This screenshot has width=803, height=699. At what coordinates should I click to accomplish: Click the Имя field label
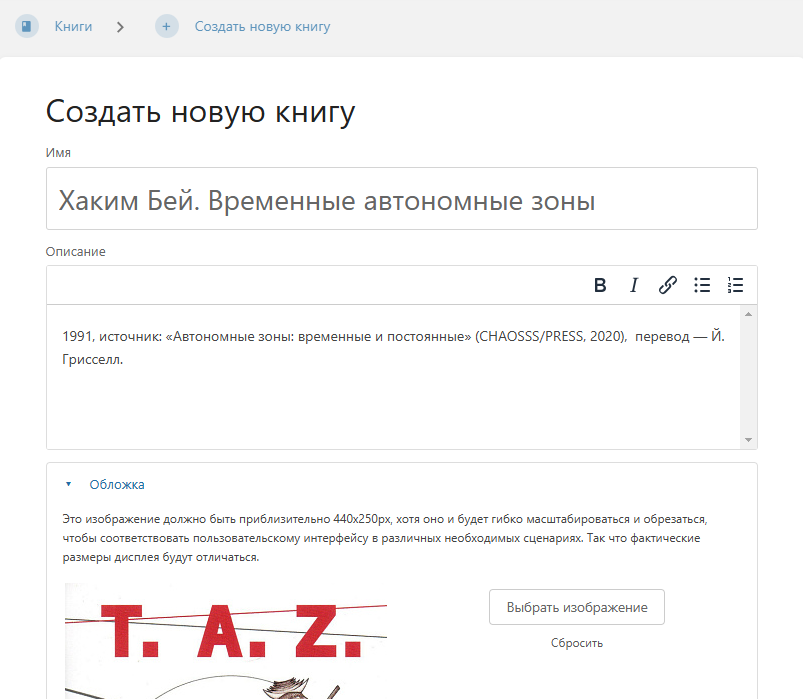(58, 153)
